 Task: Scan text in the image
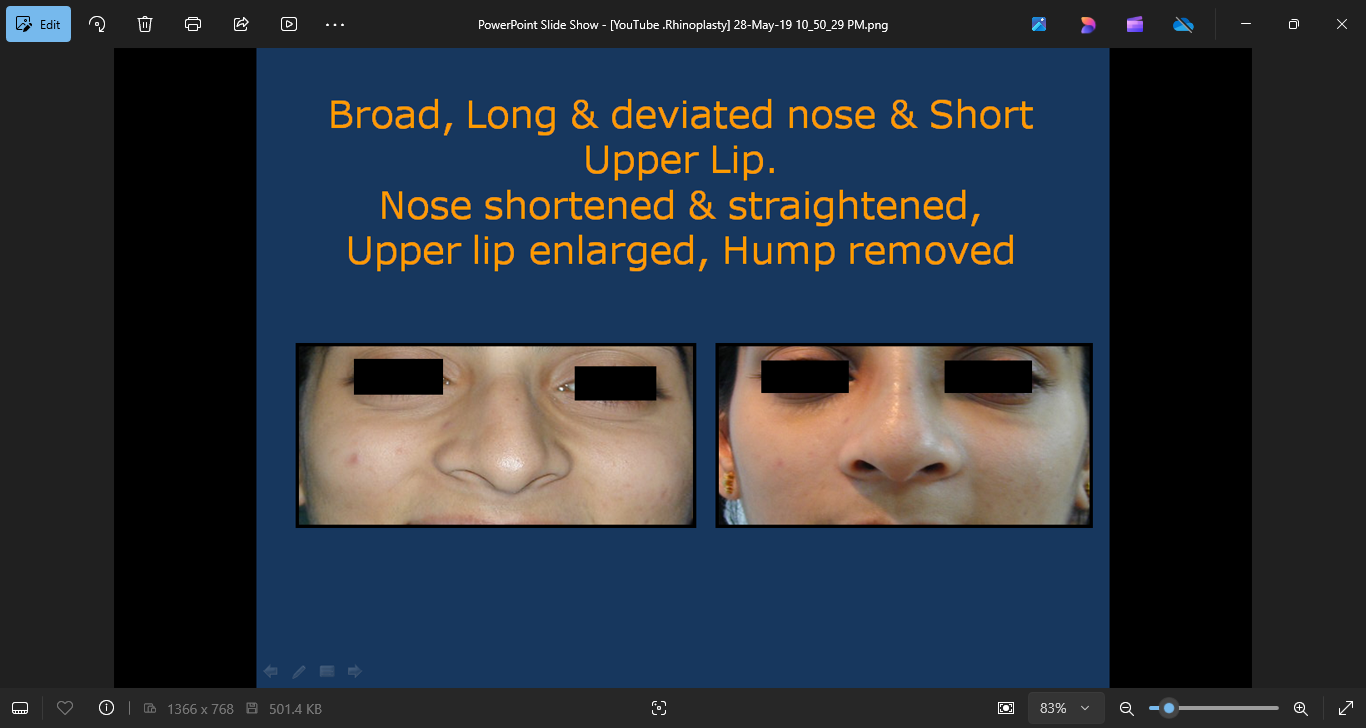click(x=658, y=708)
